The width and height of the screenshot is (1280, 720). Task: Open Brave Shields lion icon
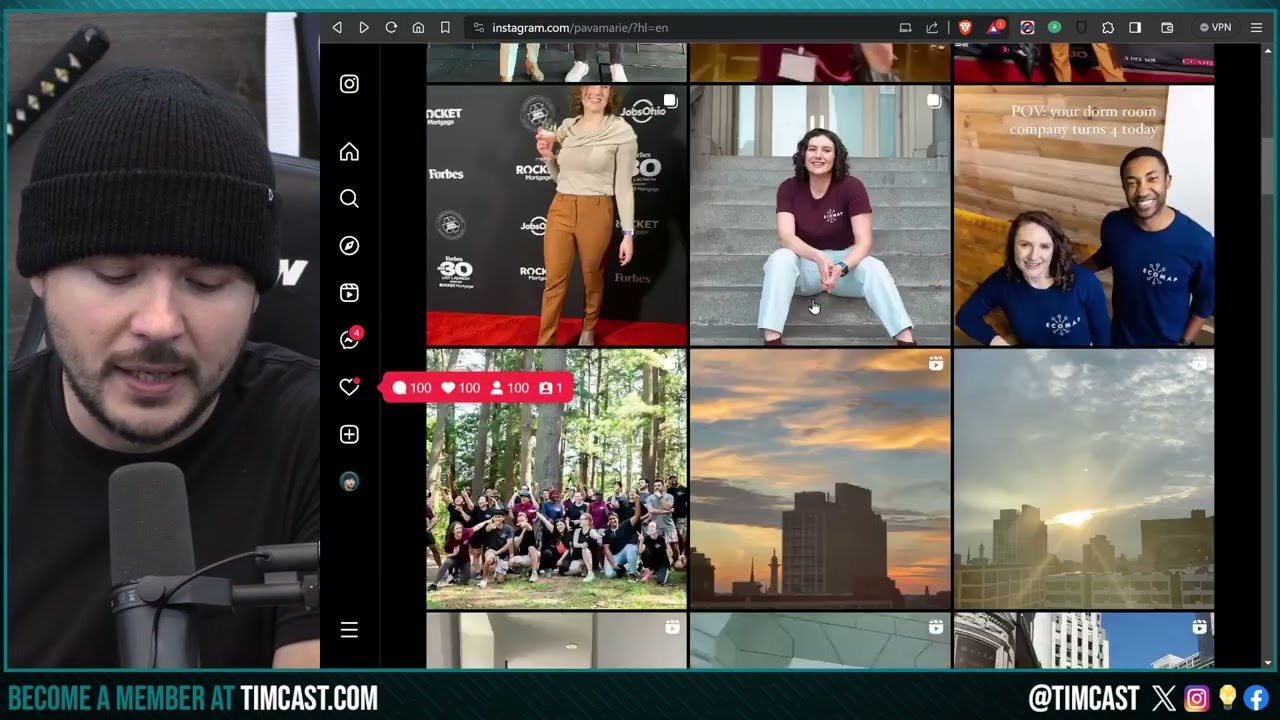coord(965,28)
